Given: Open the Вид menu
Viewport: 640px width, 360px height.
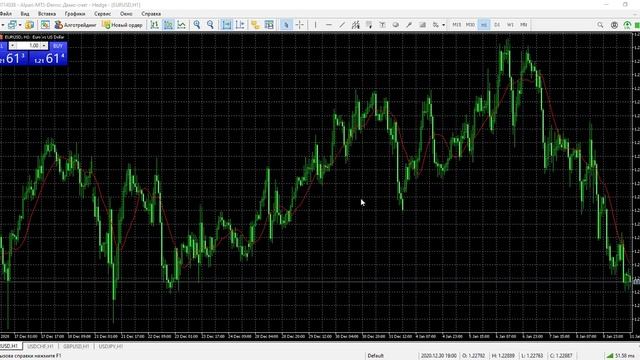Looking at the screenshot, I should tap(25, 13).
